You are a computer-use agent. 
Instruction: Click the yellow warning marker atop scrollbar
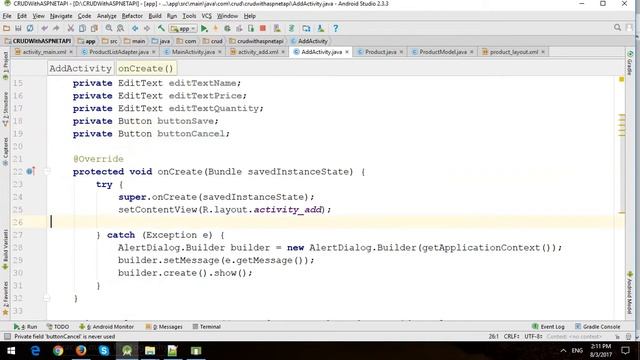[621, 79]
